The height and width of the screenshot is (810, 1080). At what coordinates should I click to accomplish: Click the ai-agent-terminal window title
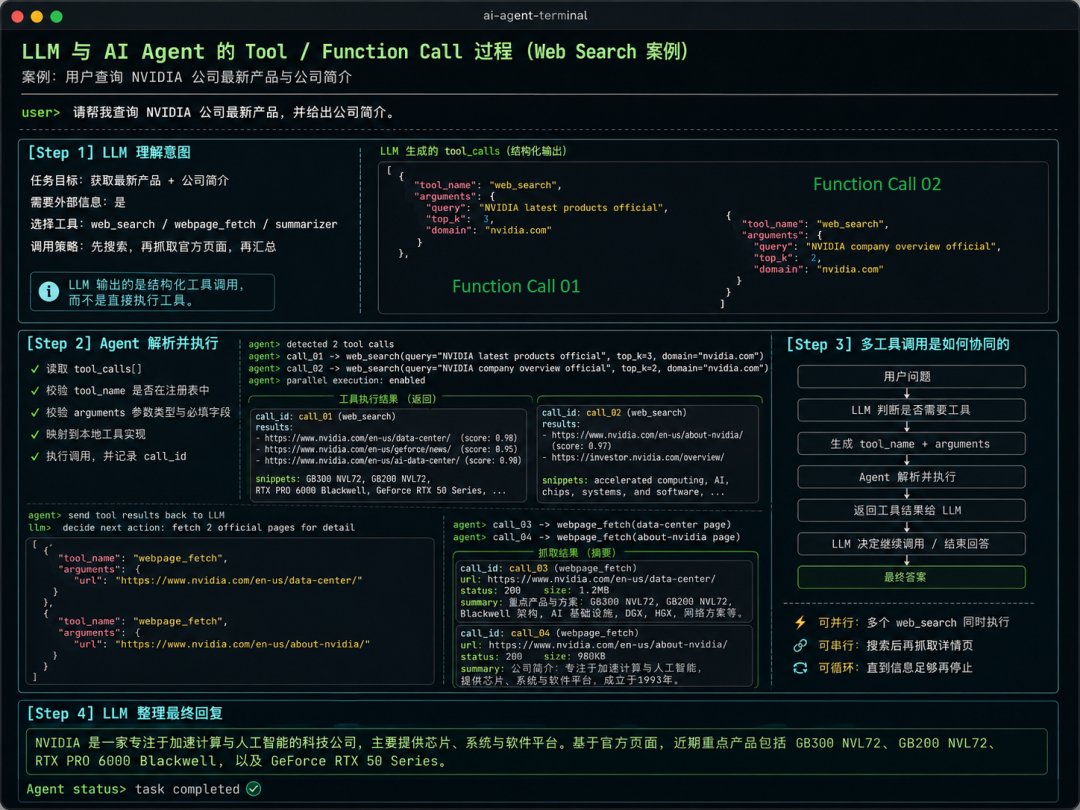[x=535, y=15]
